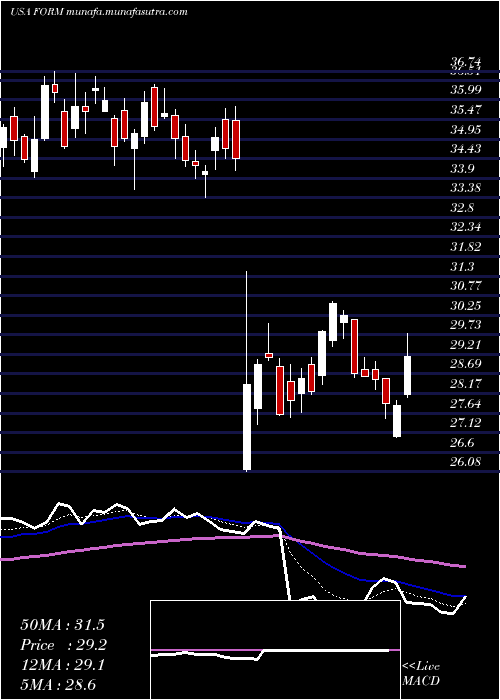Select the 27.64 price axis label
The height and width of the screenshot is (700, 500).
coord(466,404)
